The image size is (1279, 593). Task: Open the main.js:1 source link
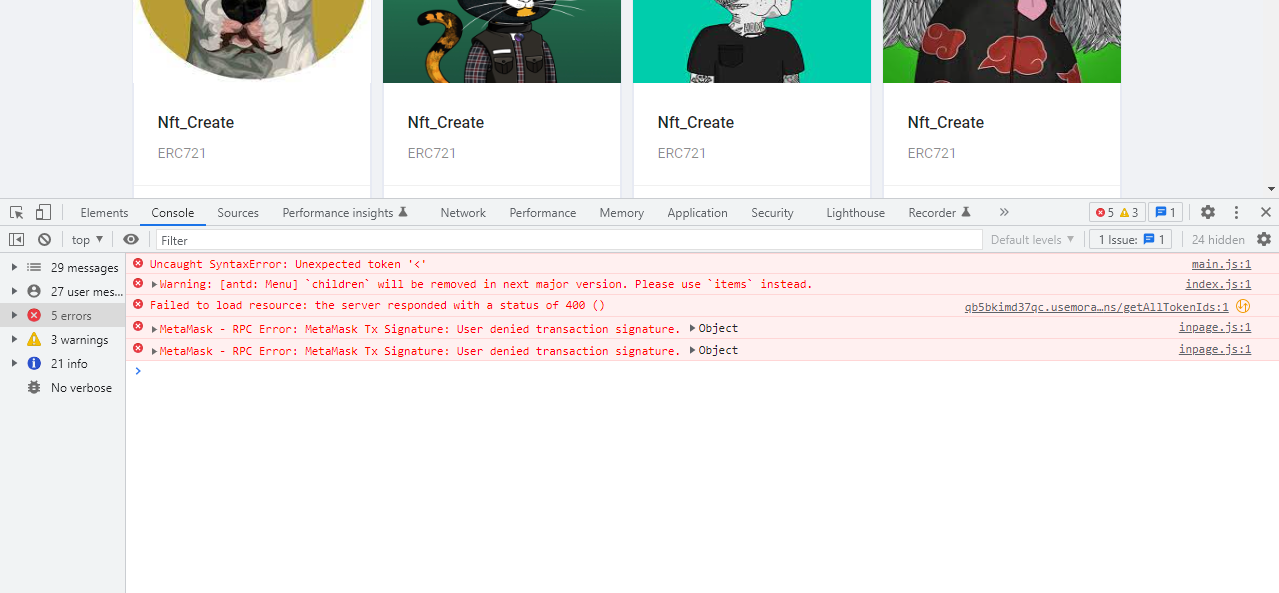click(x=1221, y=264)
